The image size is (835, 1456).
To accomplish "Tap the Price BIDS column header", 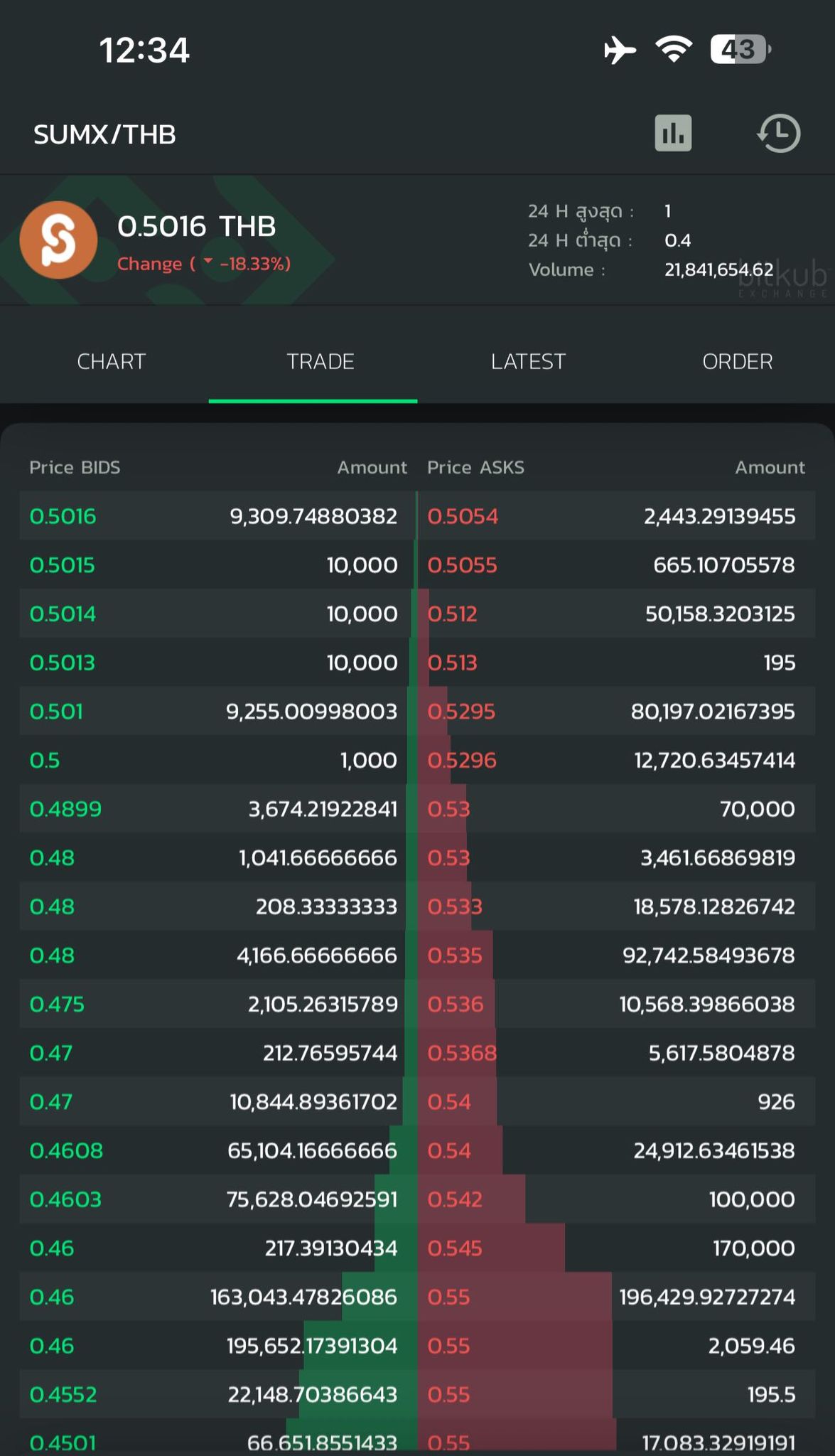I will (x=75, y=467).
